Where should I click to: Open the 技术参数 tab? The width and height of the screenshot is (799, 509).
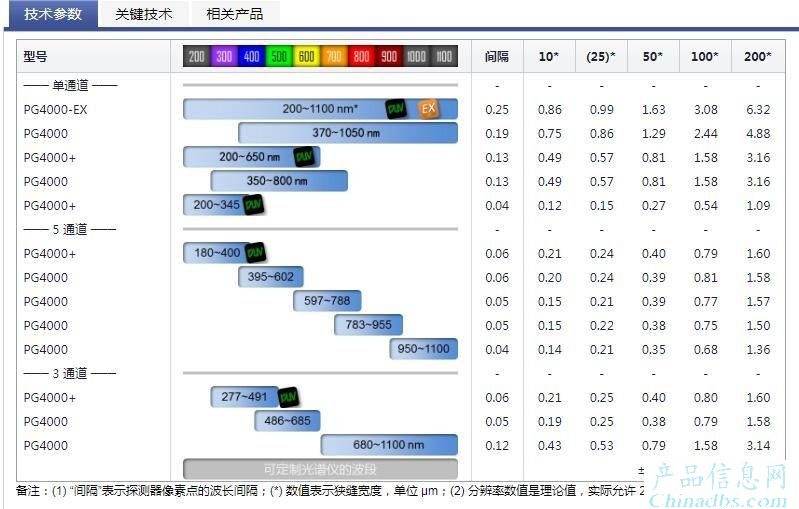(x=53, y=14)
